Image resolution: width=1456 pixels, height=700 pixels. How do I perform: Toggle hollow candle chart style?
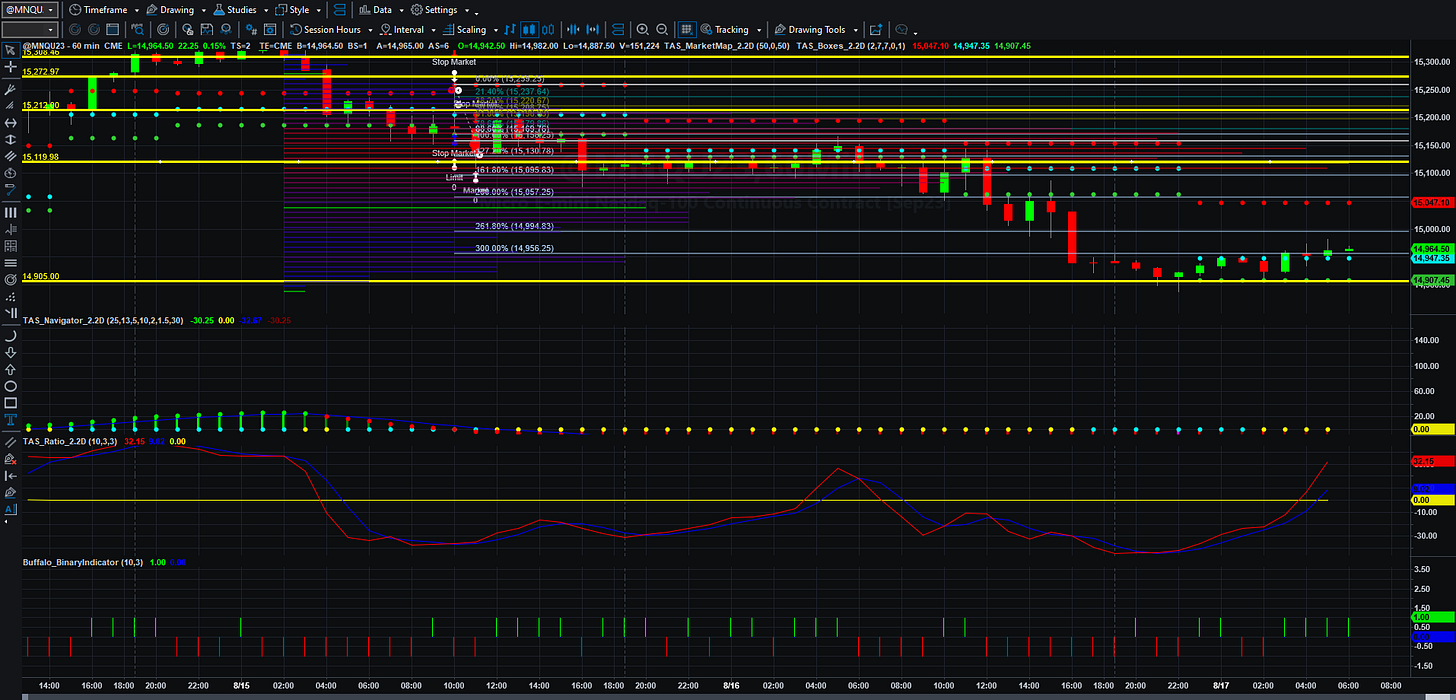548,30
